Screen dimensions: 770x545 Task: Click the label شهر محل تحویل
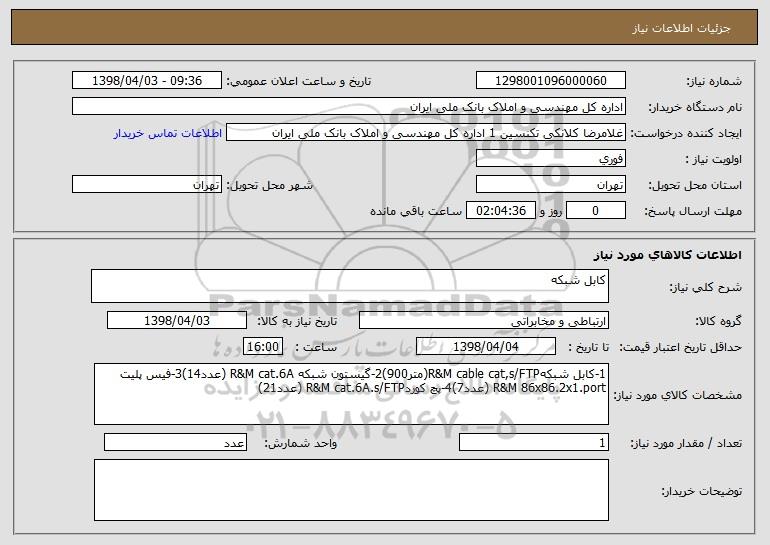tap(269, 186)
